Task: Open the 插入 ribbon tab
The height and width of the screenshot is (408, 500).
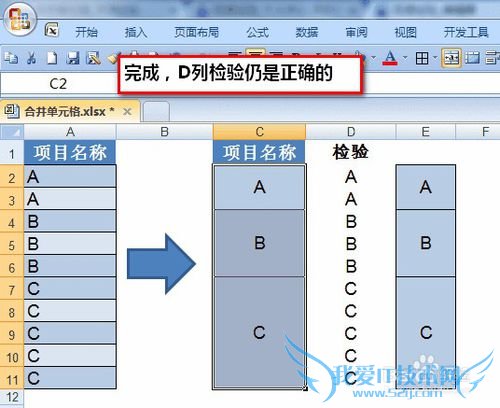Action: [136, 32]
